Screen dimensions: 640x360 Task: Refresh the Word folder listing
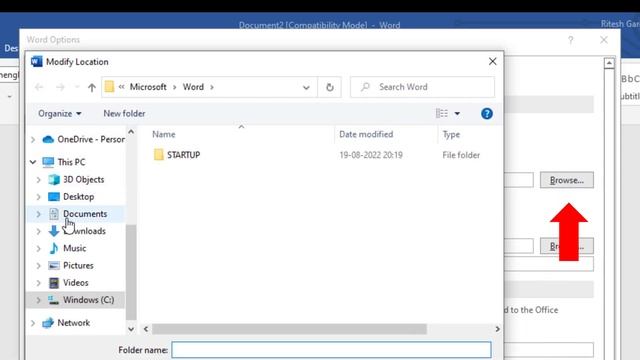click(330, 87)
